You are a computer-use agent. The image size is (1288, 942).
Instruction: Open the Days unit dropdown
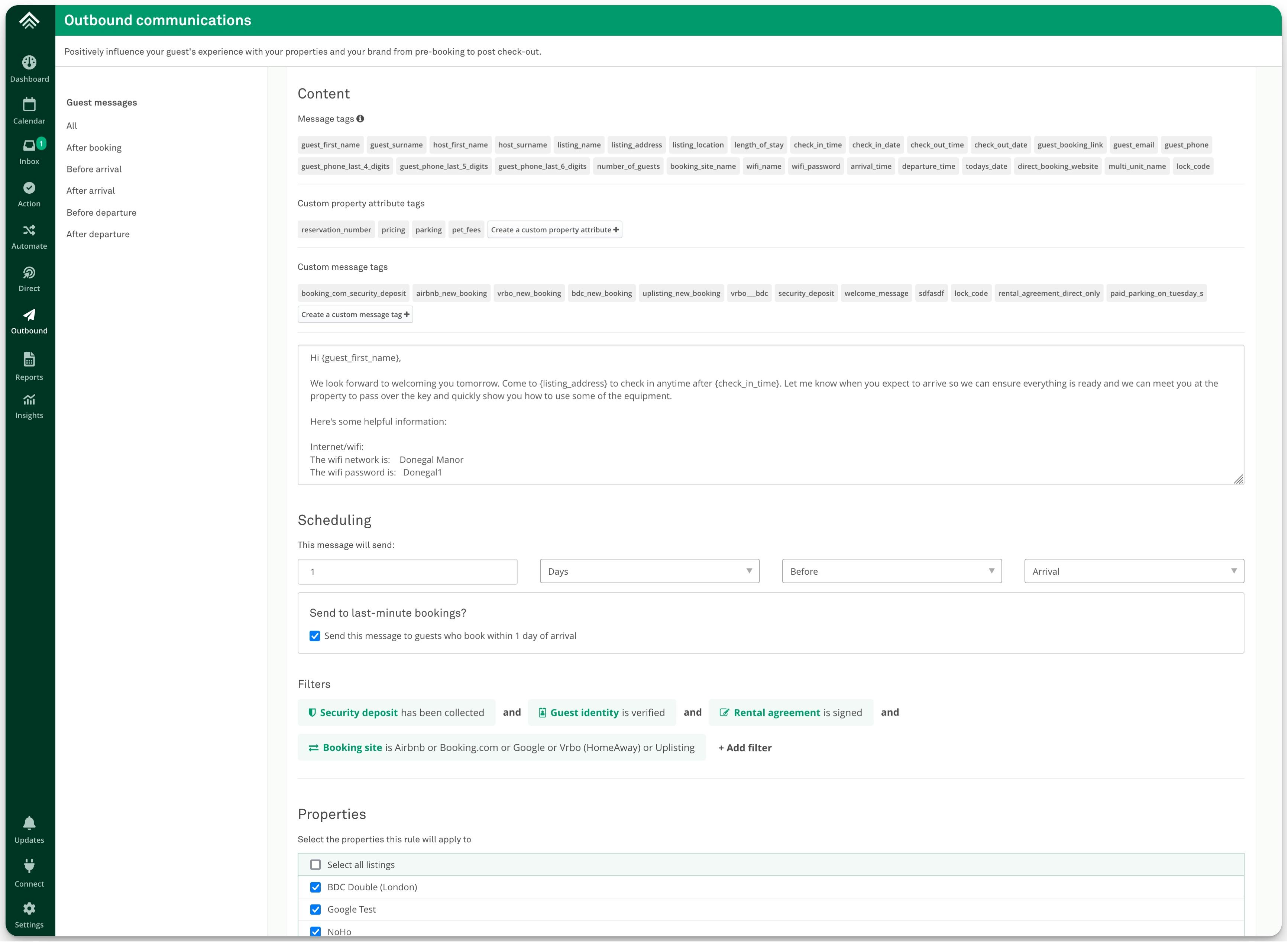pos(649,571)
